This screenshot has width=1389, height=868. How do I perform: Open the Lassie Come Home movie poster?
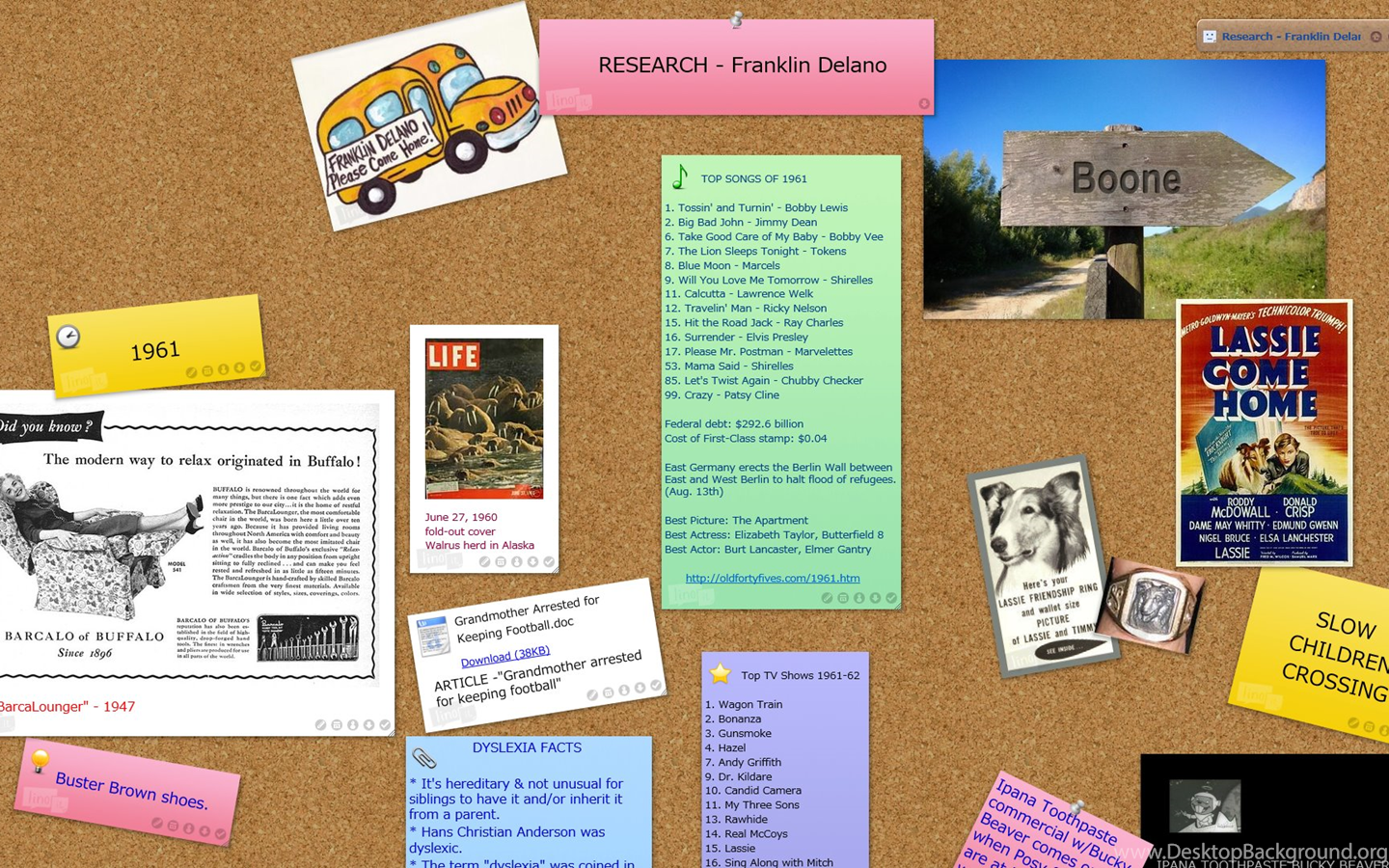[1264, 432]
